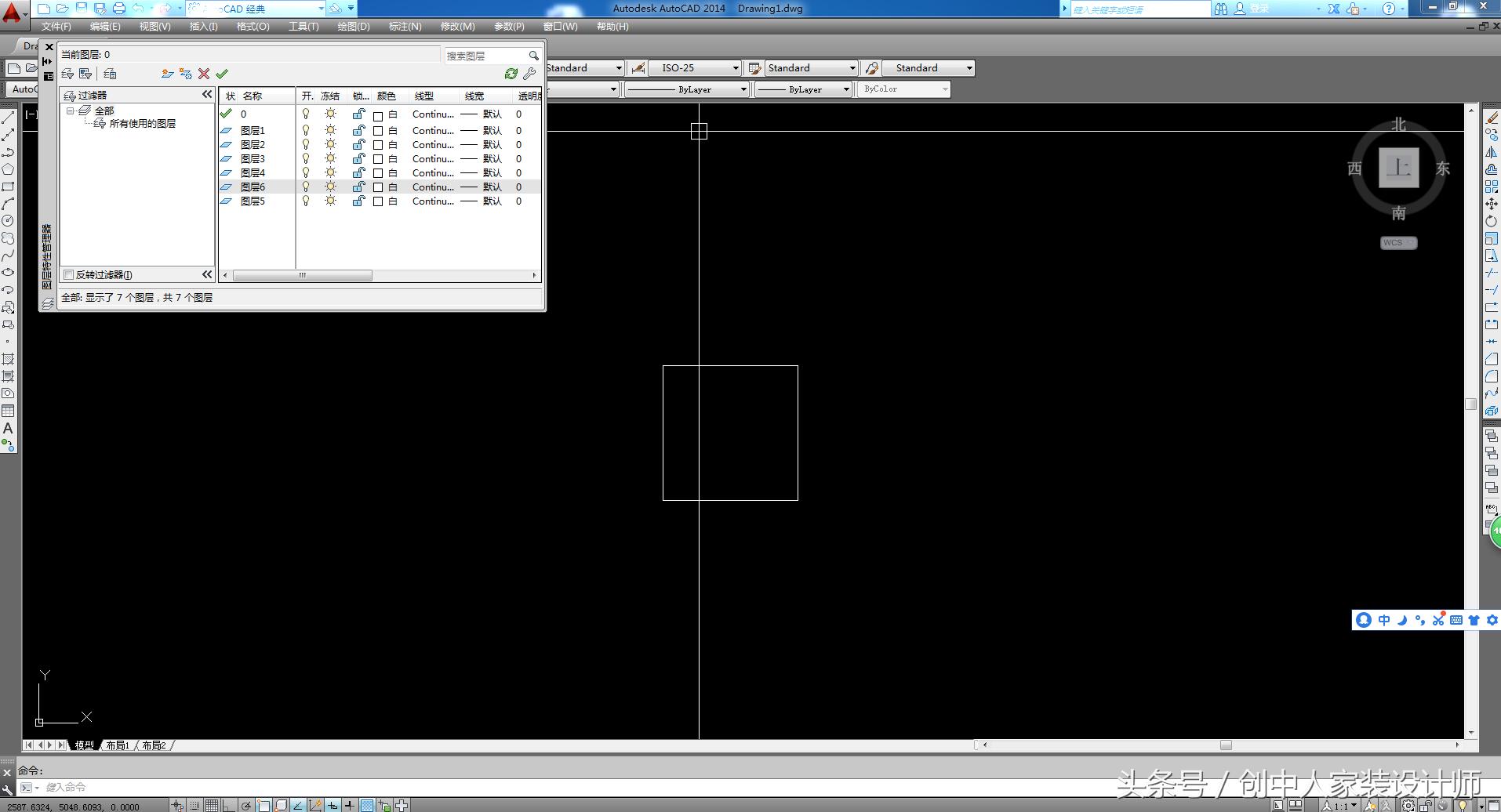Select the Line draw tool
Viewport: 1501px width, 812px height.
point(8,118)
